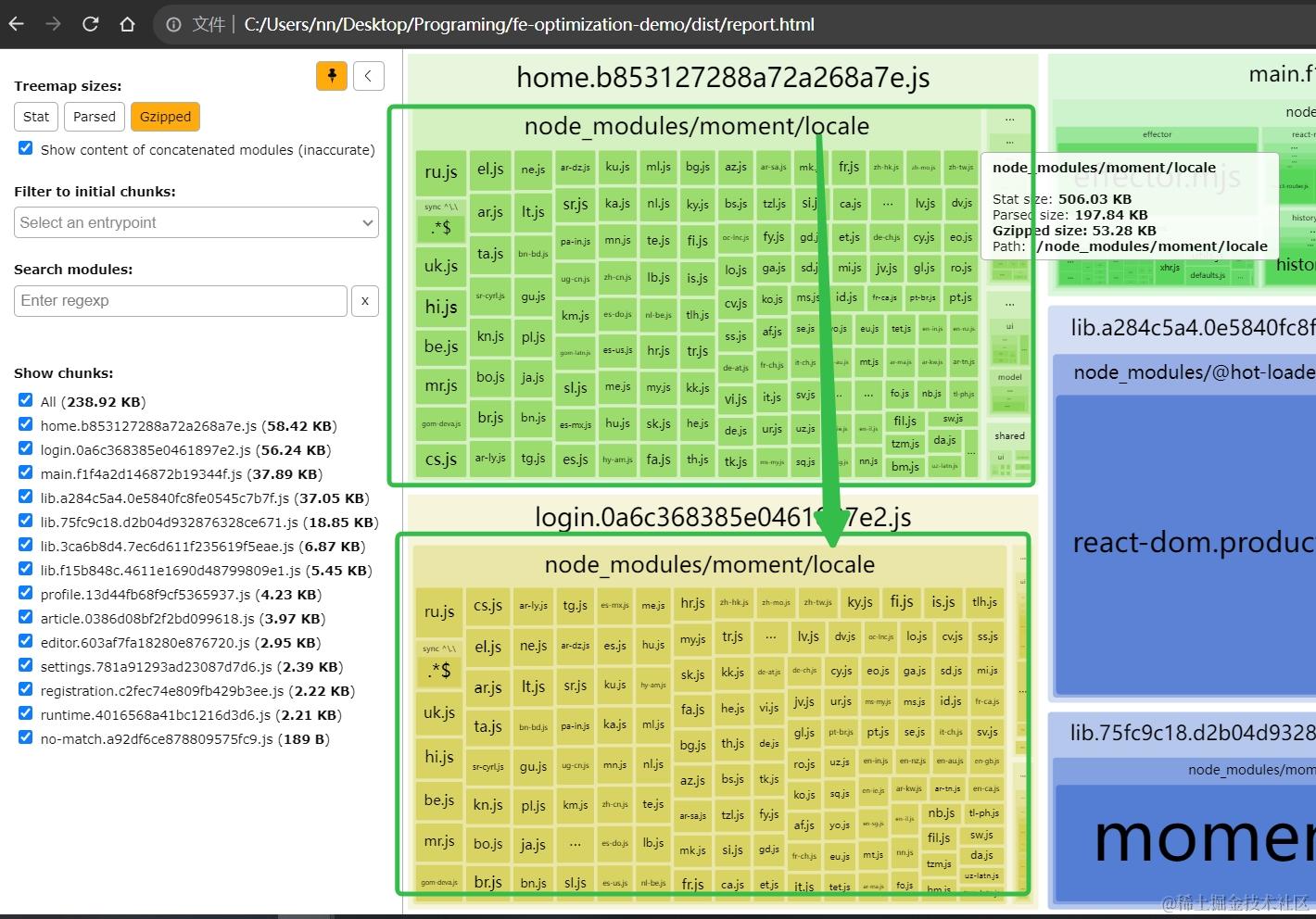Image resolution: width=1316 pixels, height=919 pixels.
Task: Toggle the All chunks checkbox
Action: click(x=26, y=400)
